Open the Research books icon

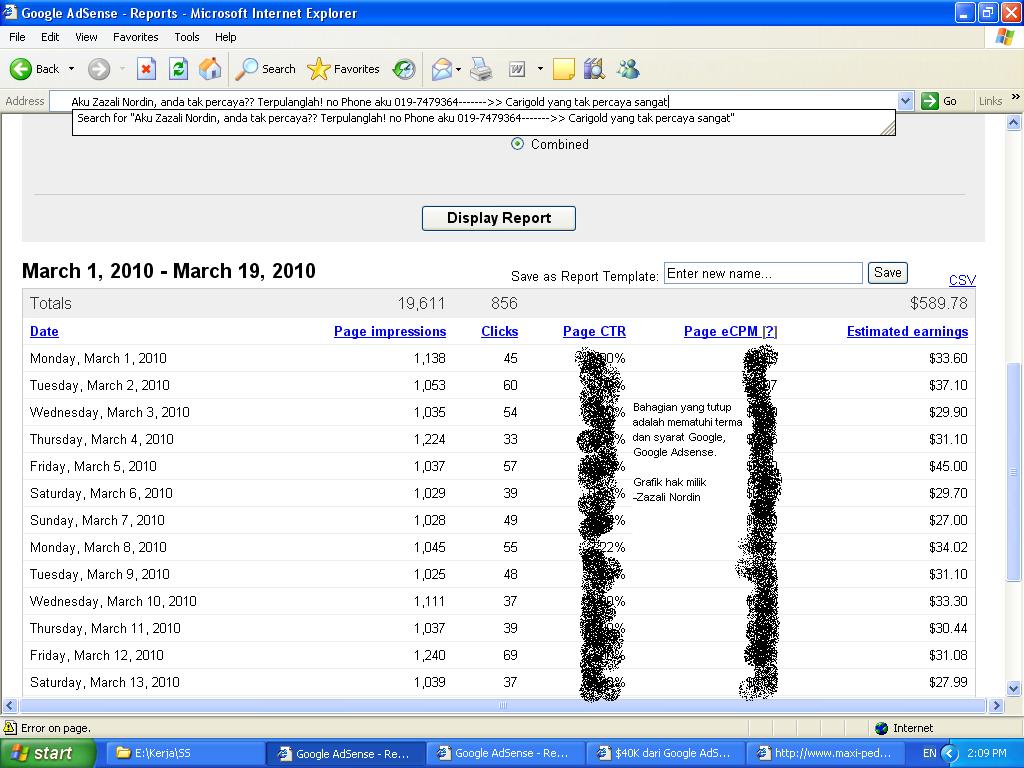click(x=594, y=69)
